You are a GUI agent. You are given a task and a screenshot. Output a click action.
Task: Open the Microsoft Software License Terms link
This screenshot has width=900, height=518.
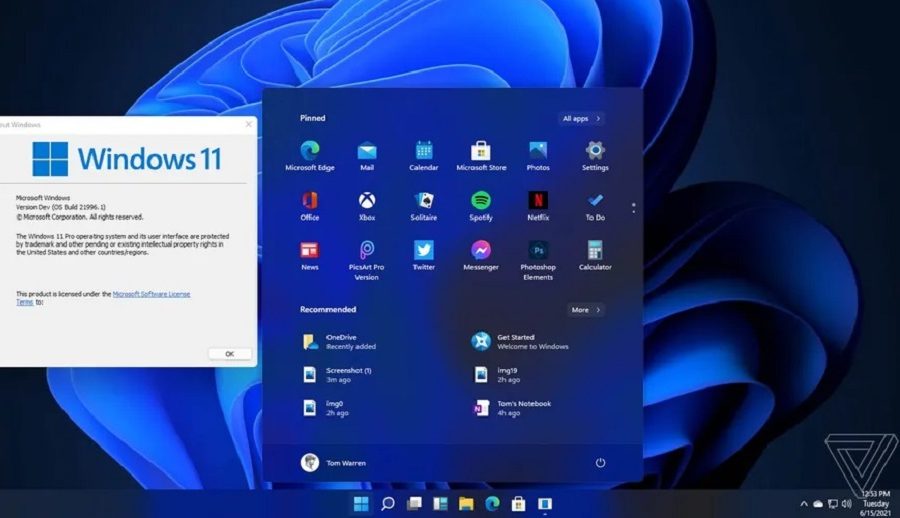[150, 294]
